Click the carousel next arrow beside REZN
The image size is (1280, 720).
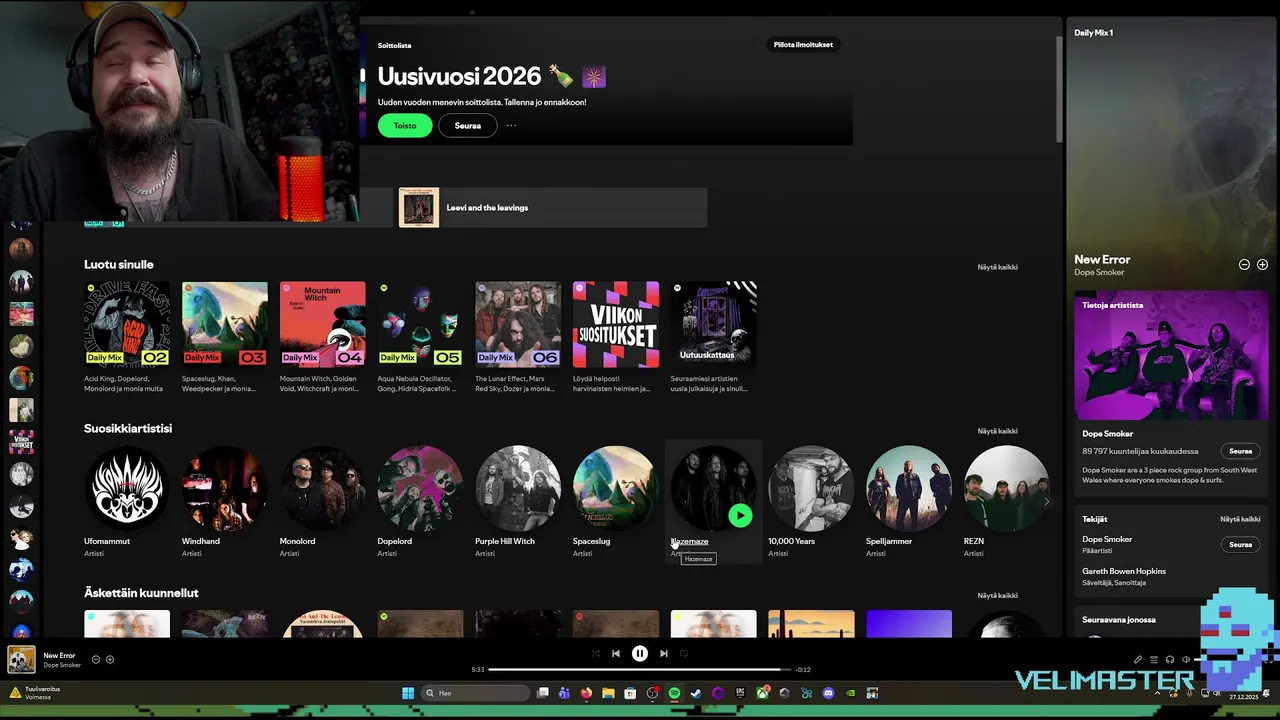1047,502
